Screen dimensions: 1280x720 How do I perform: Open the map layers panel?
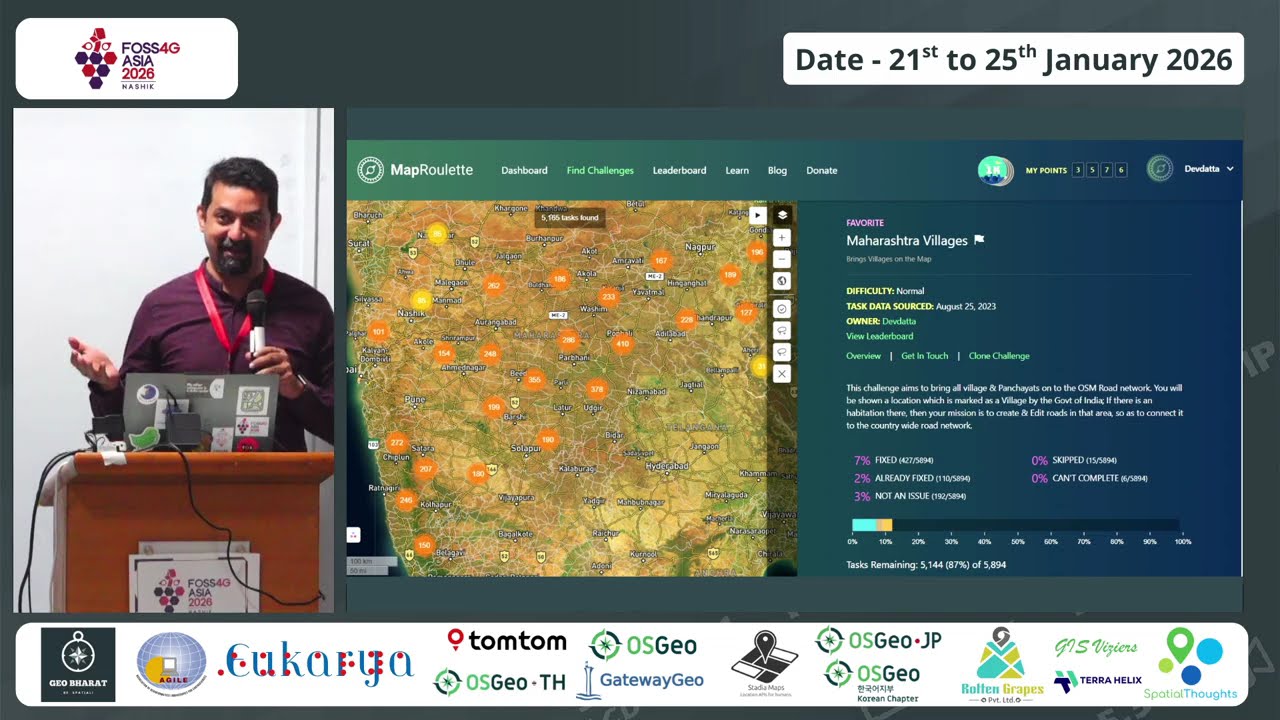coord(782,215)
